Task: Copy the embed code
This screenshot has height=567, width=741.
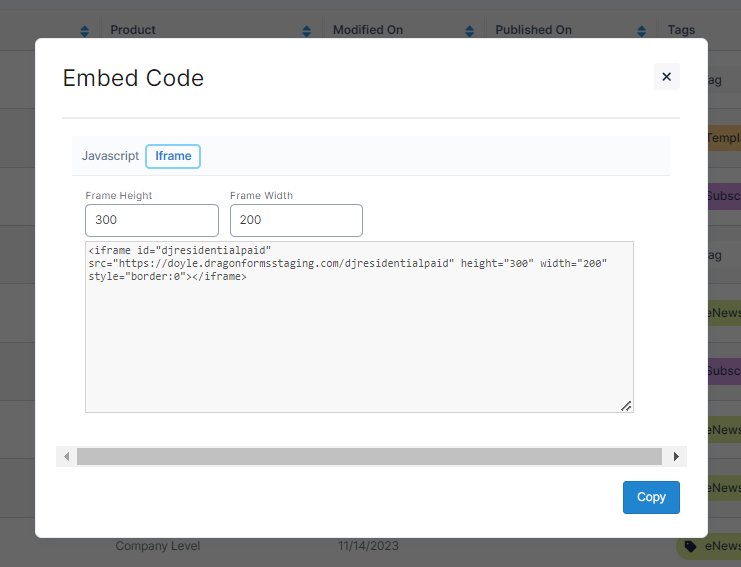Action: (x=651, y=497)
